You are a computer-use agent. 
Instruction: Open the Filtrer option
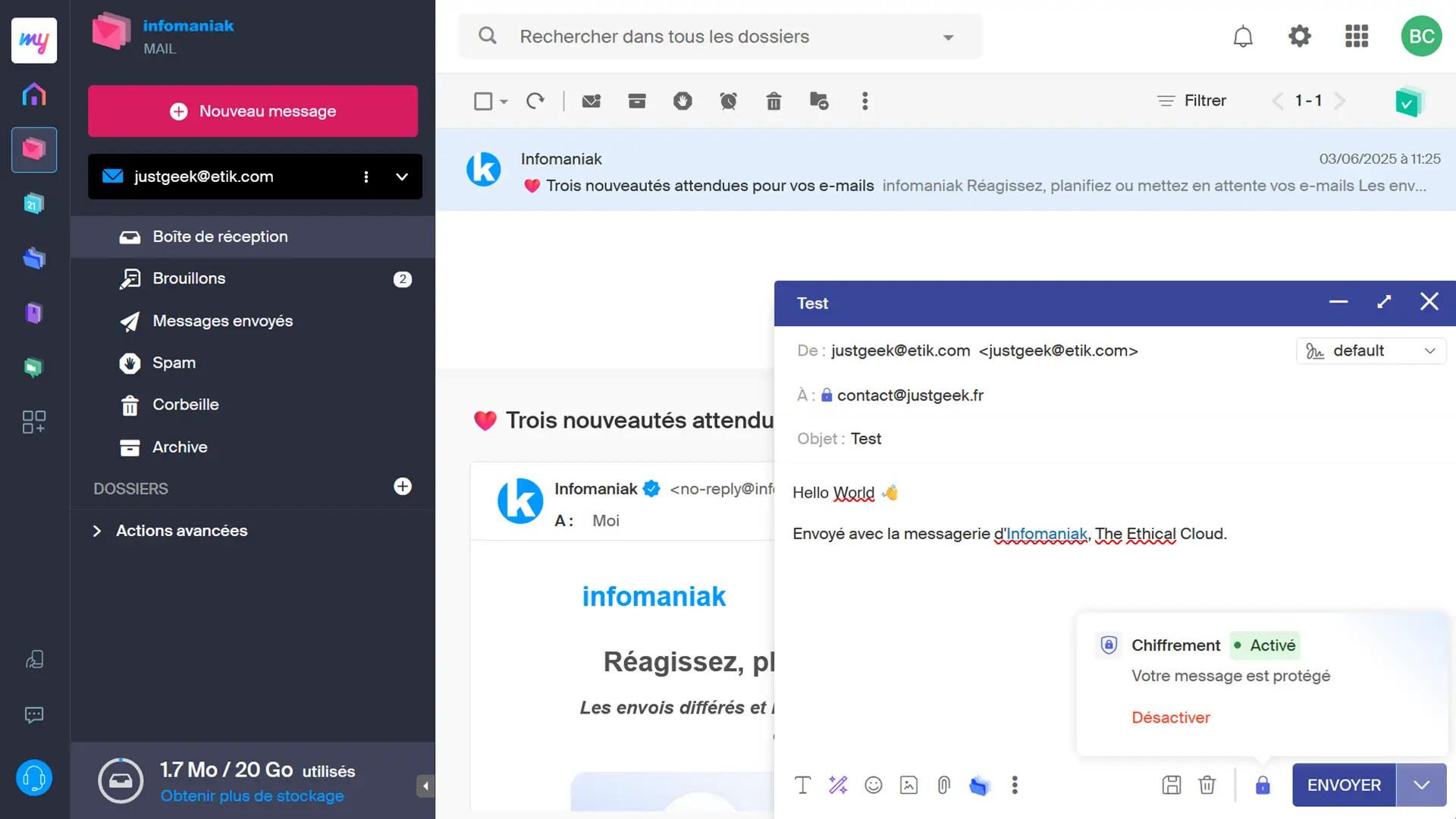[x=1191, y=100]
